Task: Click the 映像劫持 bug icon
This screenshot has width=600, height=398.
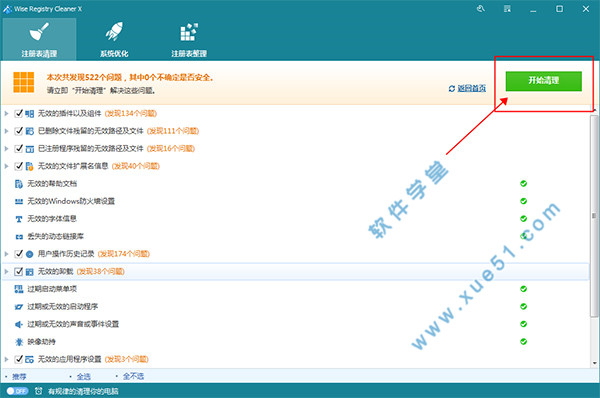Action: point(19,342)
